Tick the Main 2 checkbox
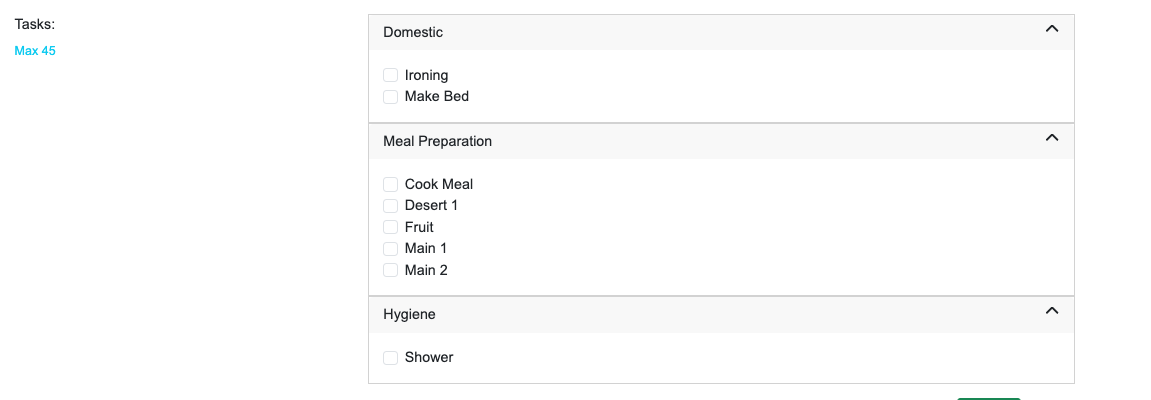The image size is (1151, 400). tap(391, 270)
